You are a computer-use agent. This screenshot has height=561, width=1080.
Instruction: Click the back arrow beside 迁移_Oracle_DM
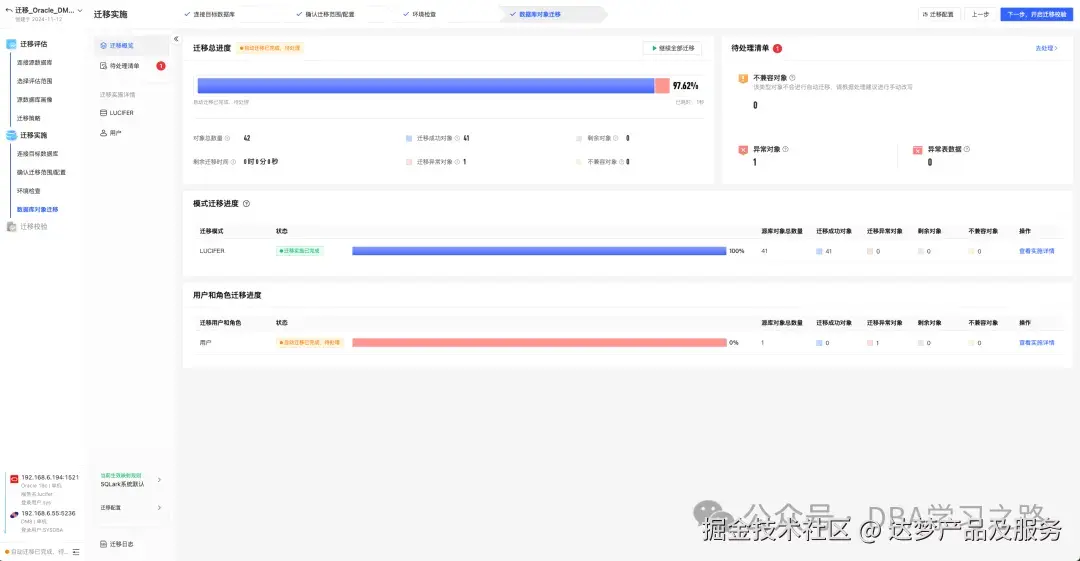coord(9,10)
